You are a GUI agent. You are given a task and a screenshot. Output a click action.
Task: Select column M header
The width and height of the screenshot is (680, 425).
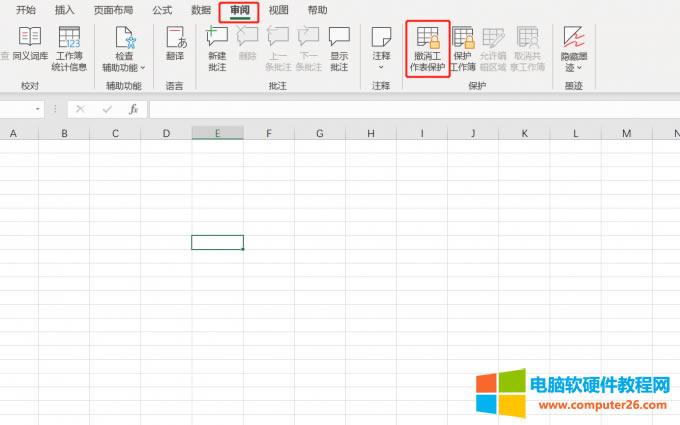[627, 133]
